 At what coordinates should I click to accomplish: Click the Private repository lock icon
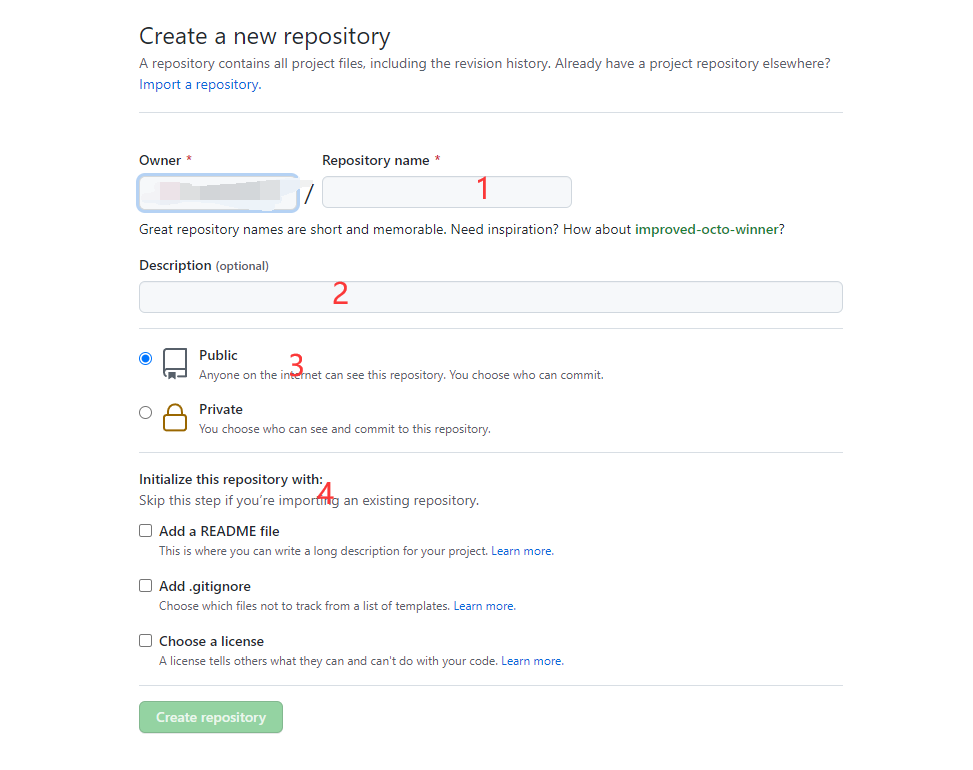(175, 418)
